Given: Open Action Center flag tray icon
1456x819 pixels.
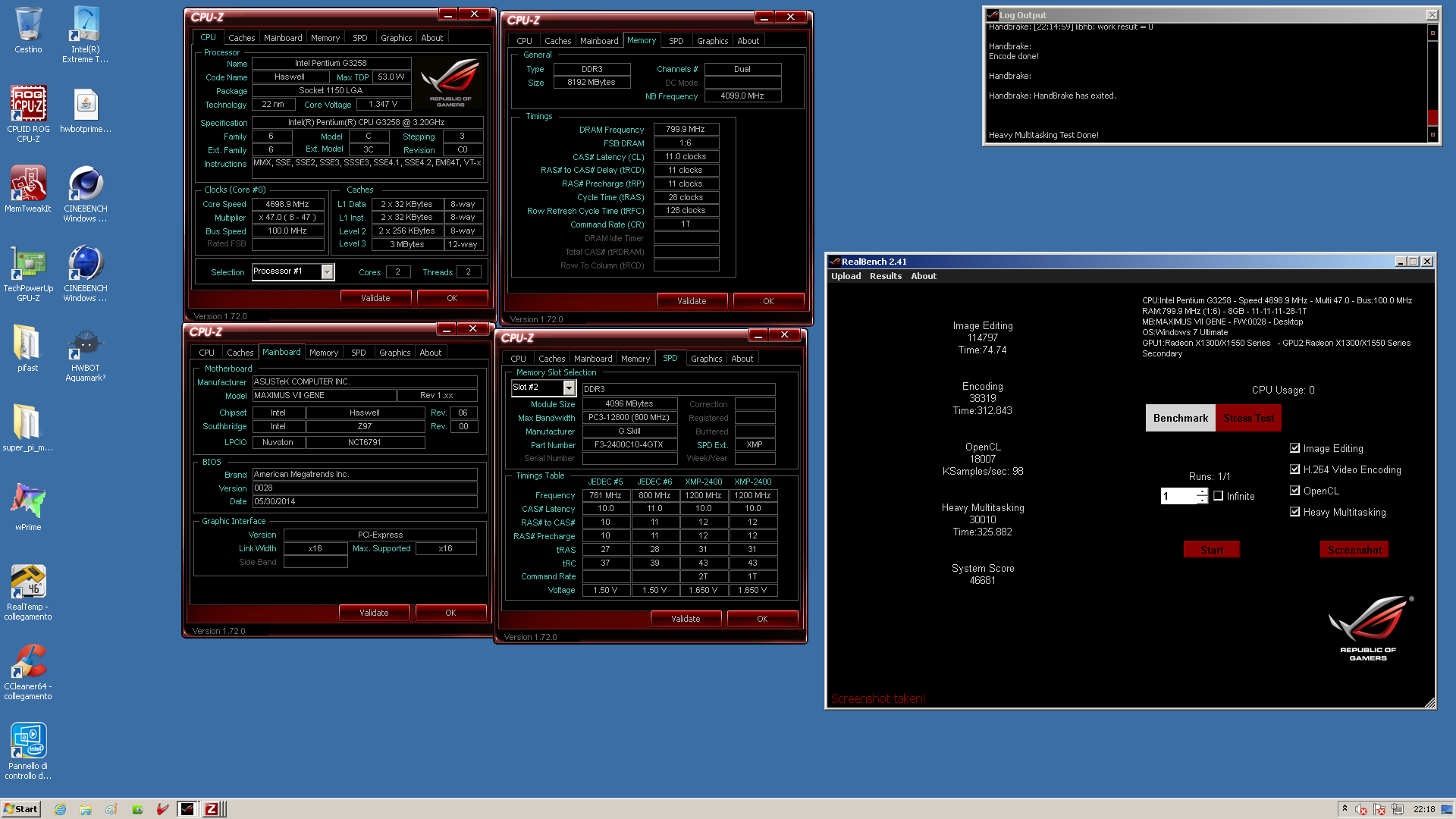Looking at the screenshot, I should click(x=1379, y=809).
